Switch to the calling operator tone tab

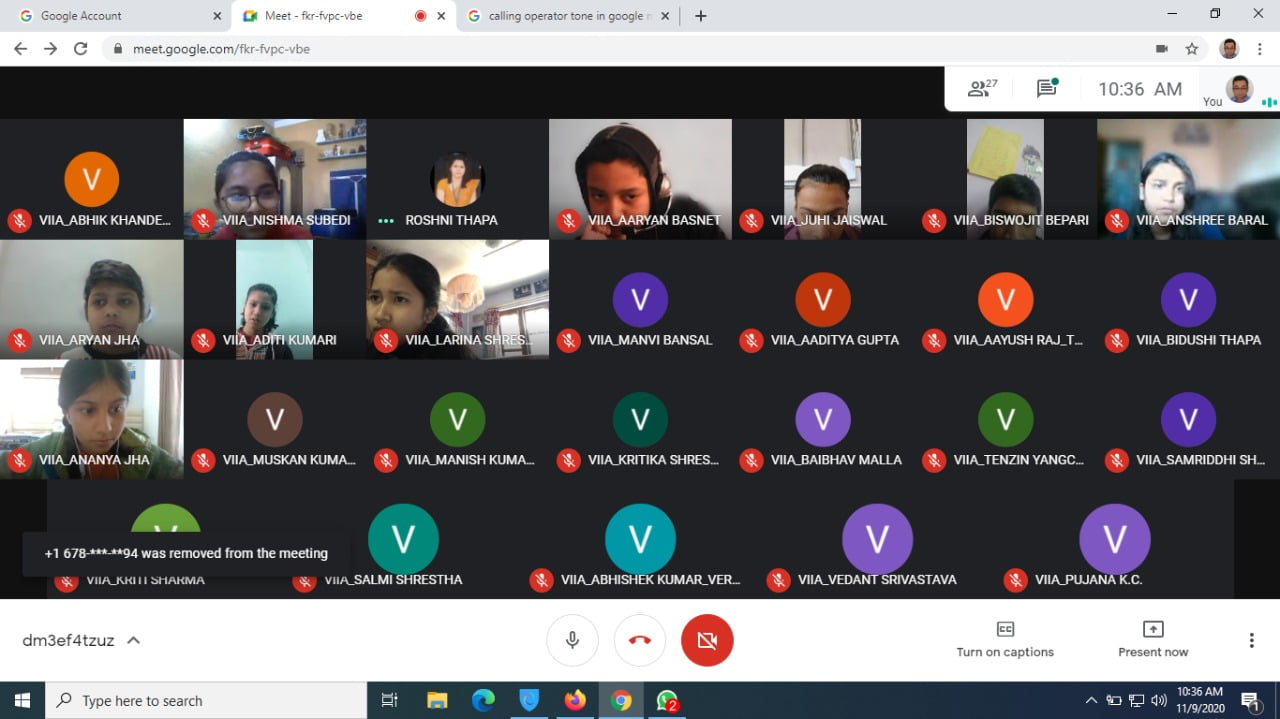565,16
